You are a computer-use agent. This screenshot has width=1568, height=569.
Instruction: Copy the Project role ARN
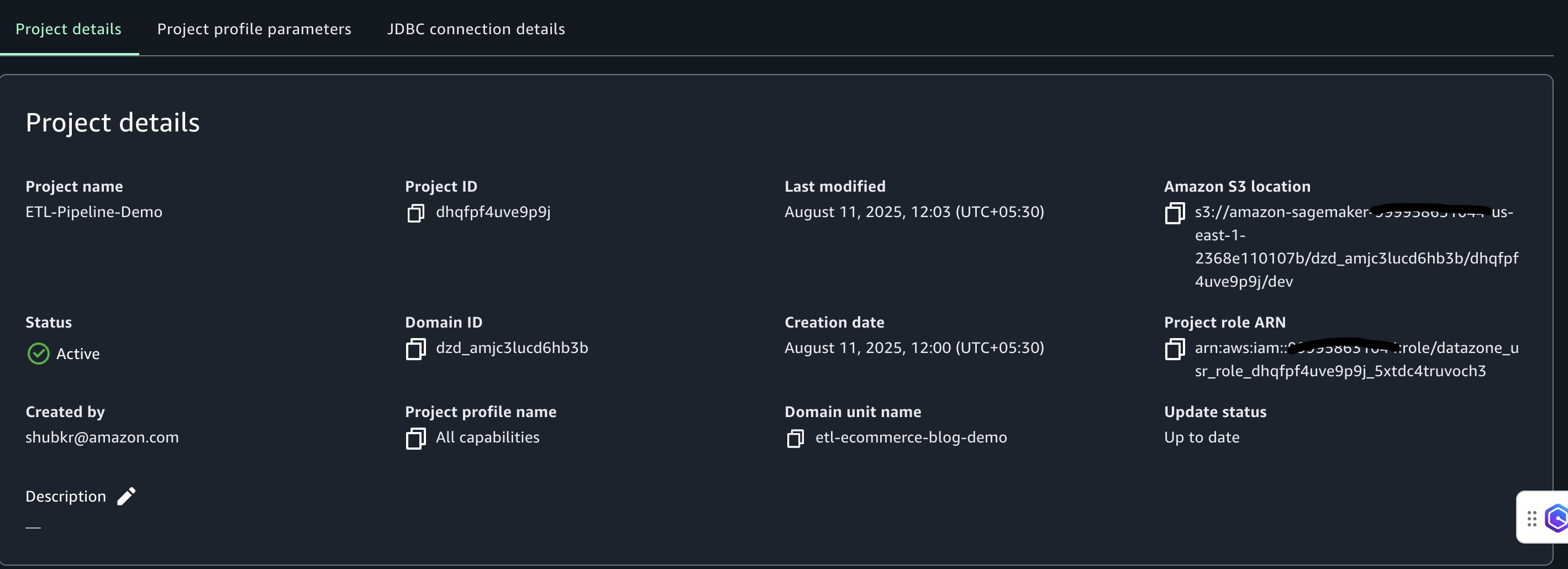coord(1174,349)
